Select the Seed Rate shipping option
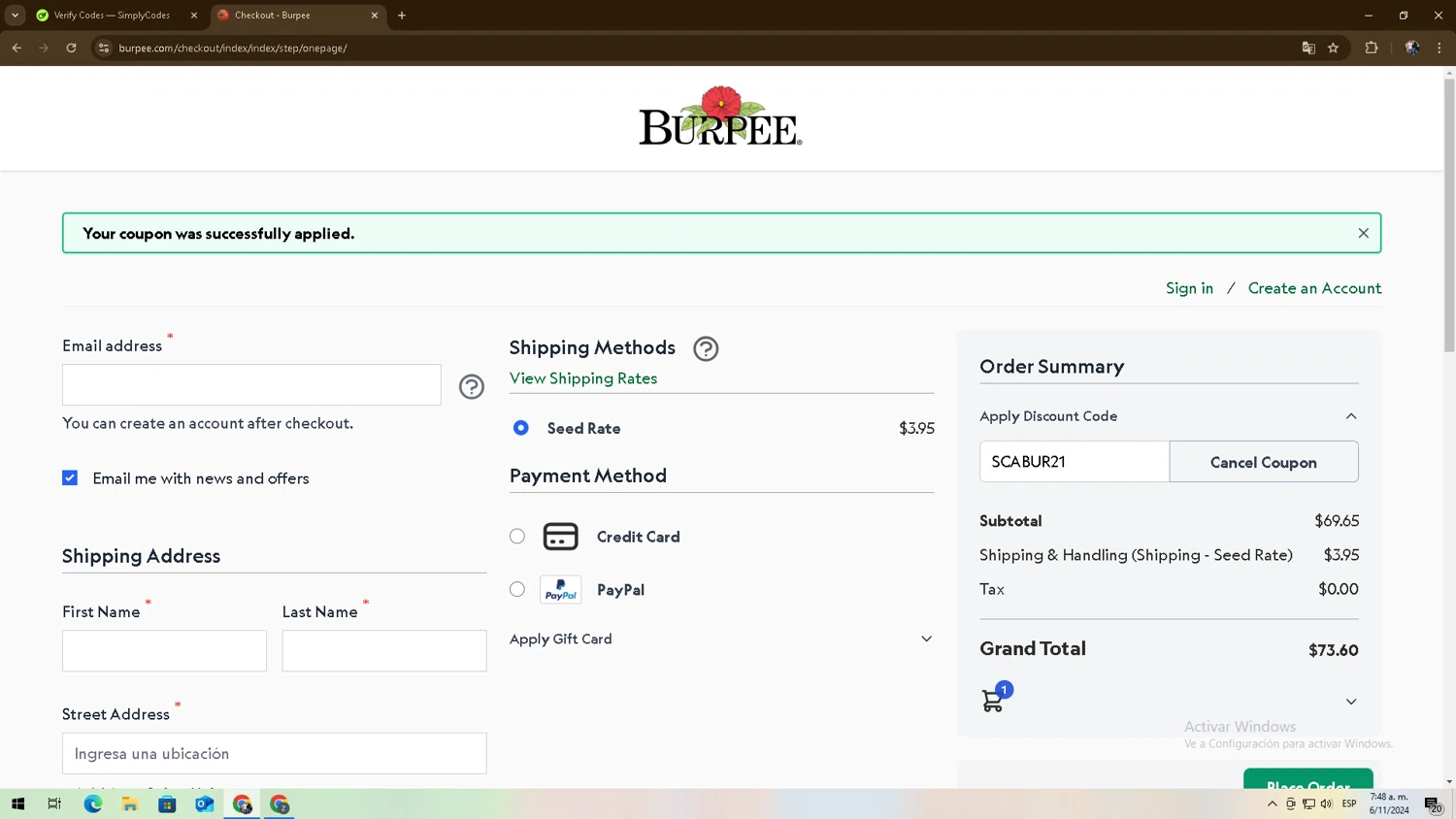The height and width of the screenshot is (819, 1456). 521,428
